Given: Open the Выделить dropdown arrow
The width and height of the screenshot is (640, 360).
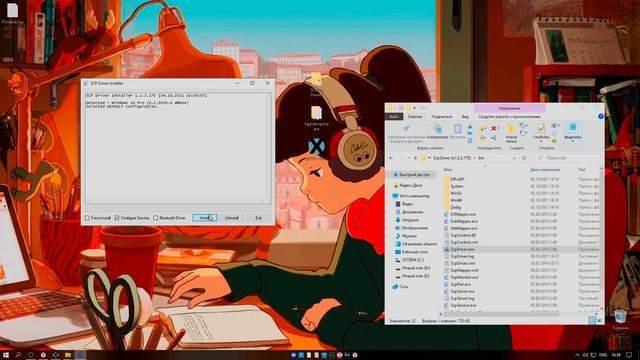Looking at the screenshot, I should coord(573,142).
